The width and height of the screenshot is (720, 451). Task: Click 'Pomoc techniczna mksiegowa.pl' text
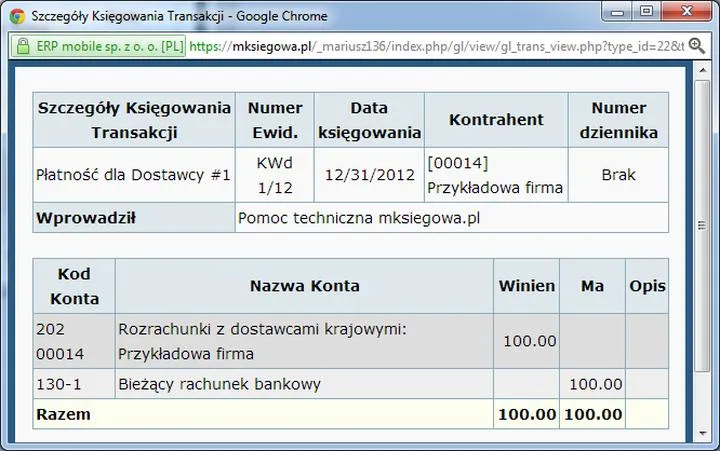pyautogui.click(x=359, y=218)
